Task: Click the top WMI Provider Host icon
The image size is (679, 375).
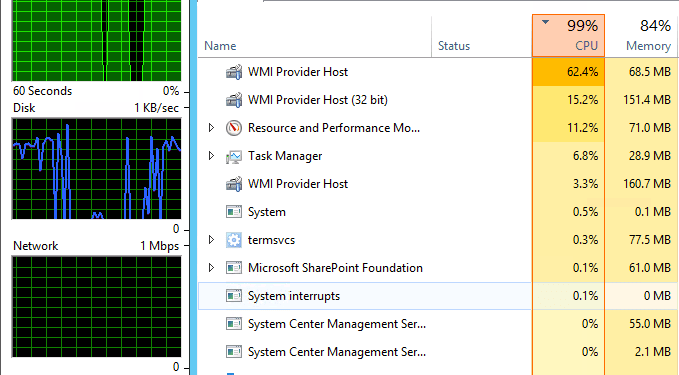Action: (234, 72)
